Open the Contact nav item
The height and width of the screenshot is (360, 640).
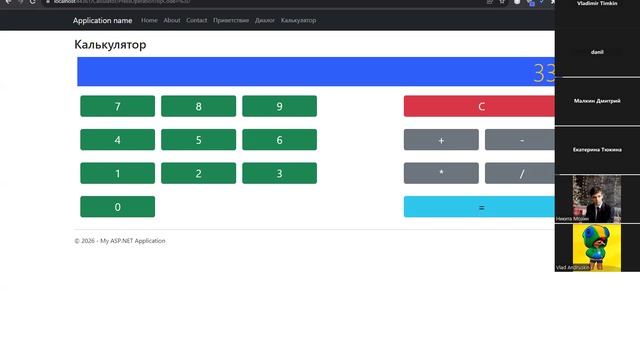tap(197, 20)
